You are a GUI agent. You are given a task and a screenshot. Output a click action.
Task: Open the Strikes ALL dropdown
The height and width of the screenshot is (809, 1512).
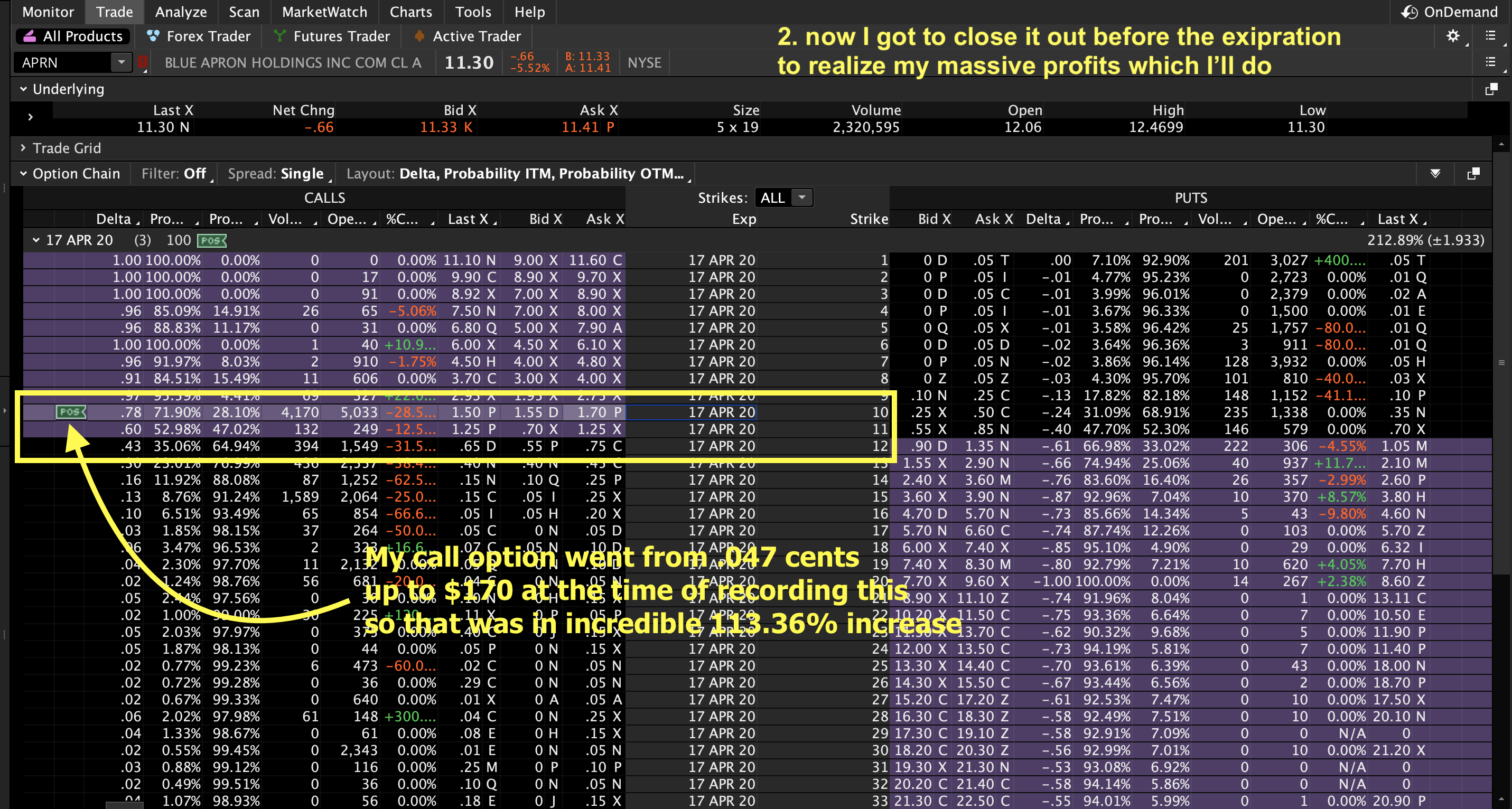[802, 197]
